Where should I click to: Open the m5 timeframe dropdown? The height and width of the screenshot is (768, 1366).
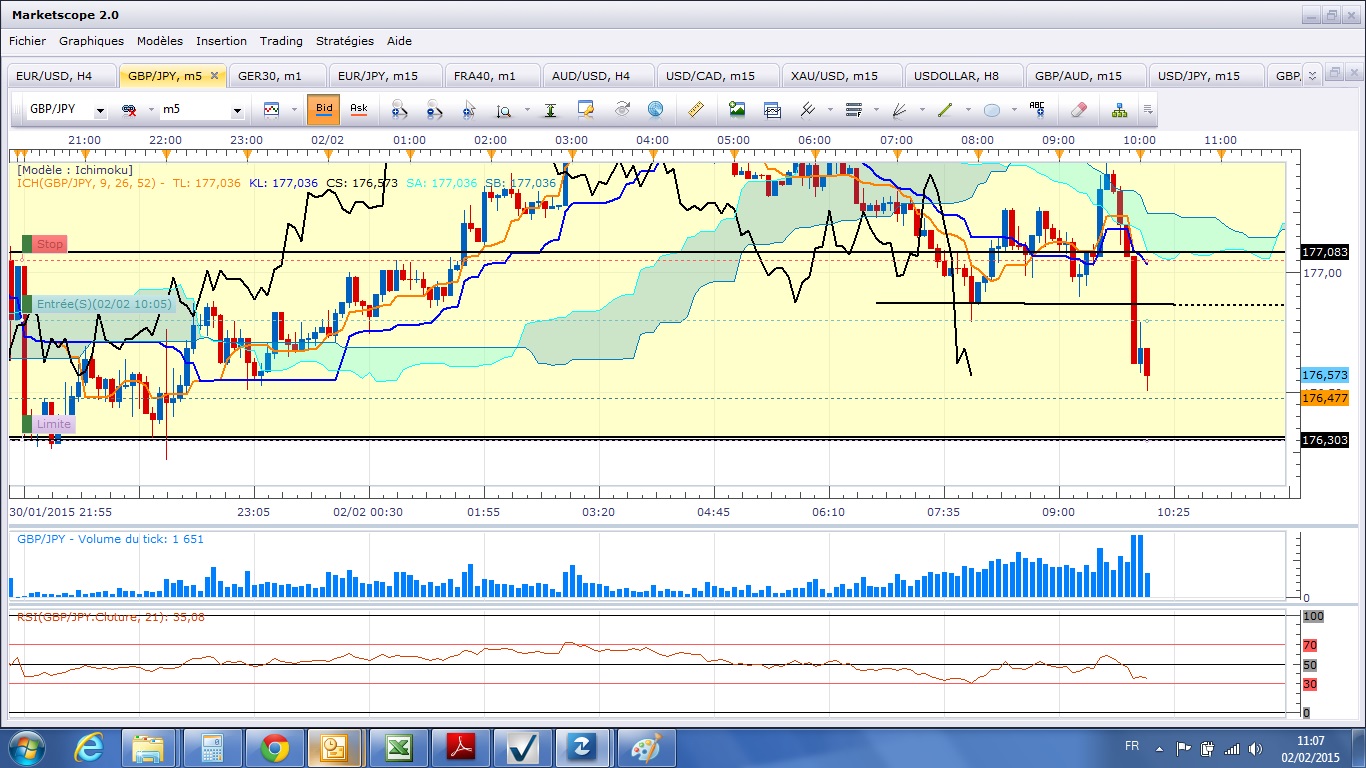(x=237, y=111)
